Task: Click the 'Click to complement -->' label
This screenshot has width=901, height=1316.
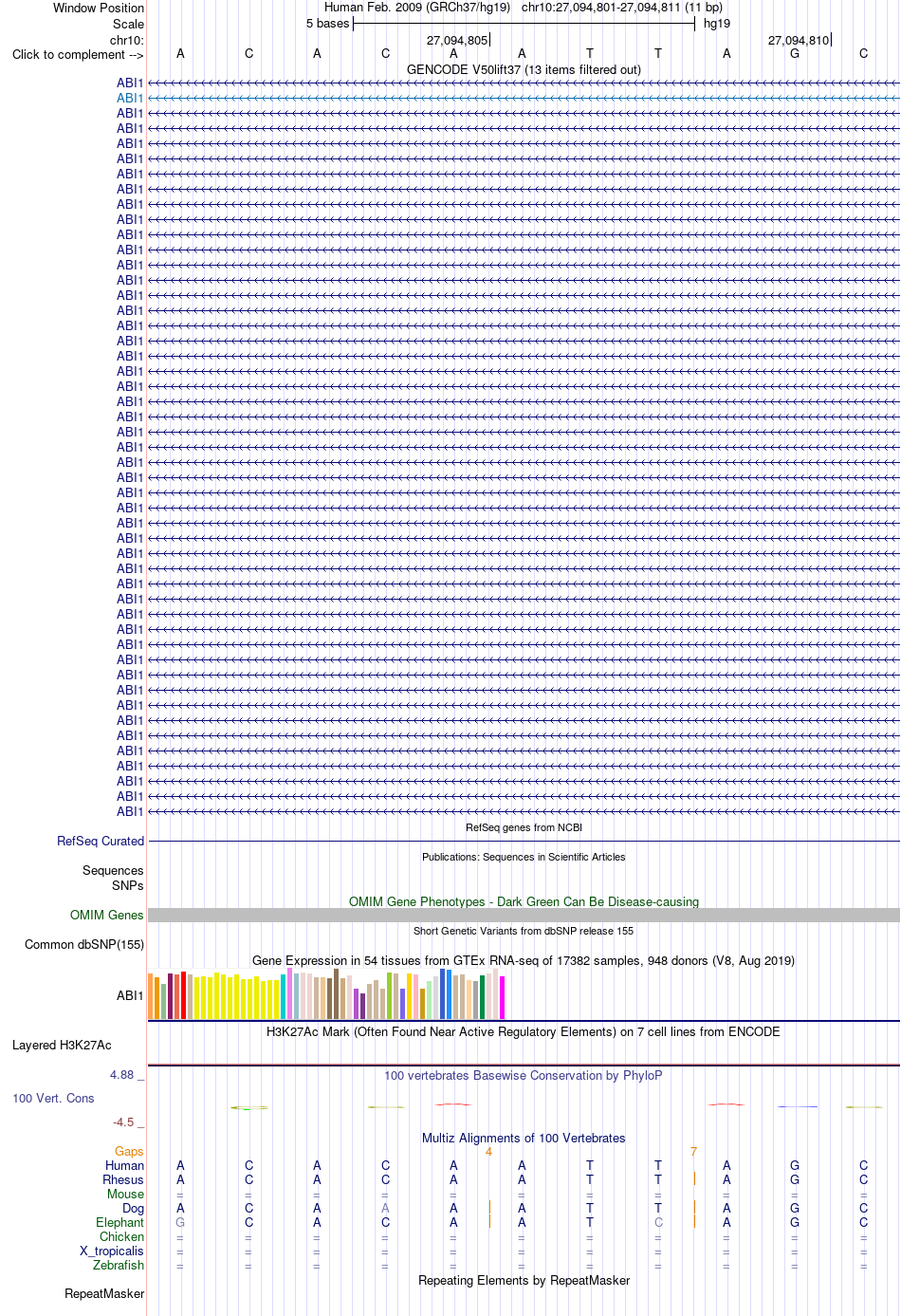Action: 78,54
